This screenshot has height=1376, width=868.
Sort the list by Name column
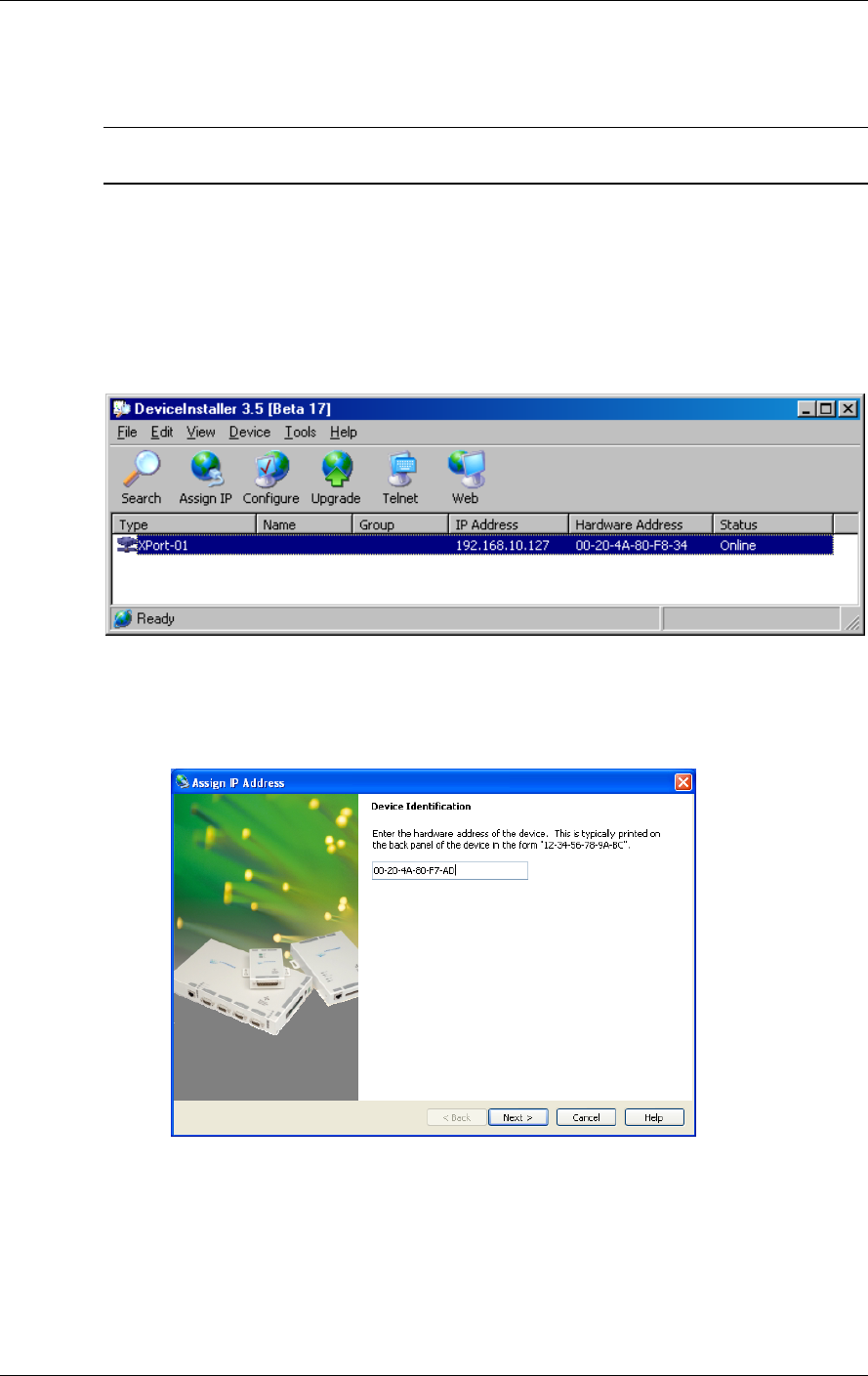coord(304,524)
